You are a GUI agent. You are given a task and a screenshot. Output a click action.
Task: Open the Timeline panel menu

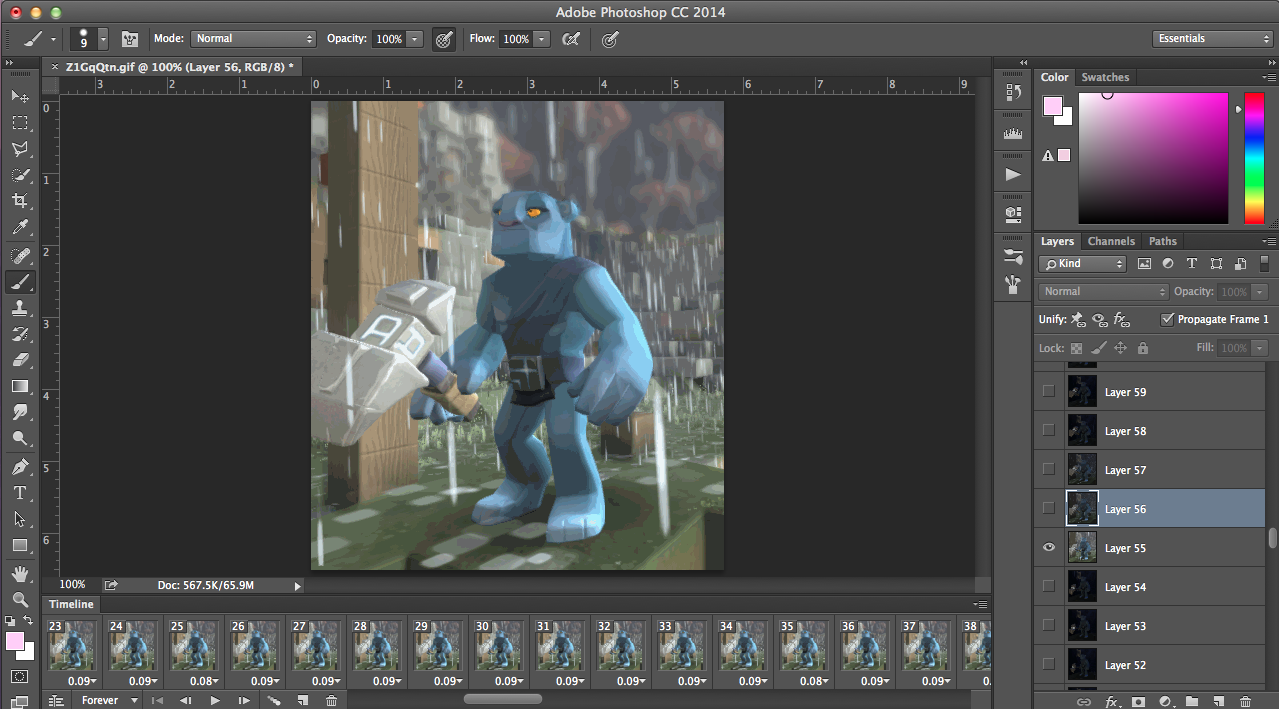click(981, 604)
